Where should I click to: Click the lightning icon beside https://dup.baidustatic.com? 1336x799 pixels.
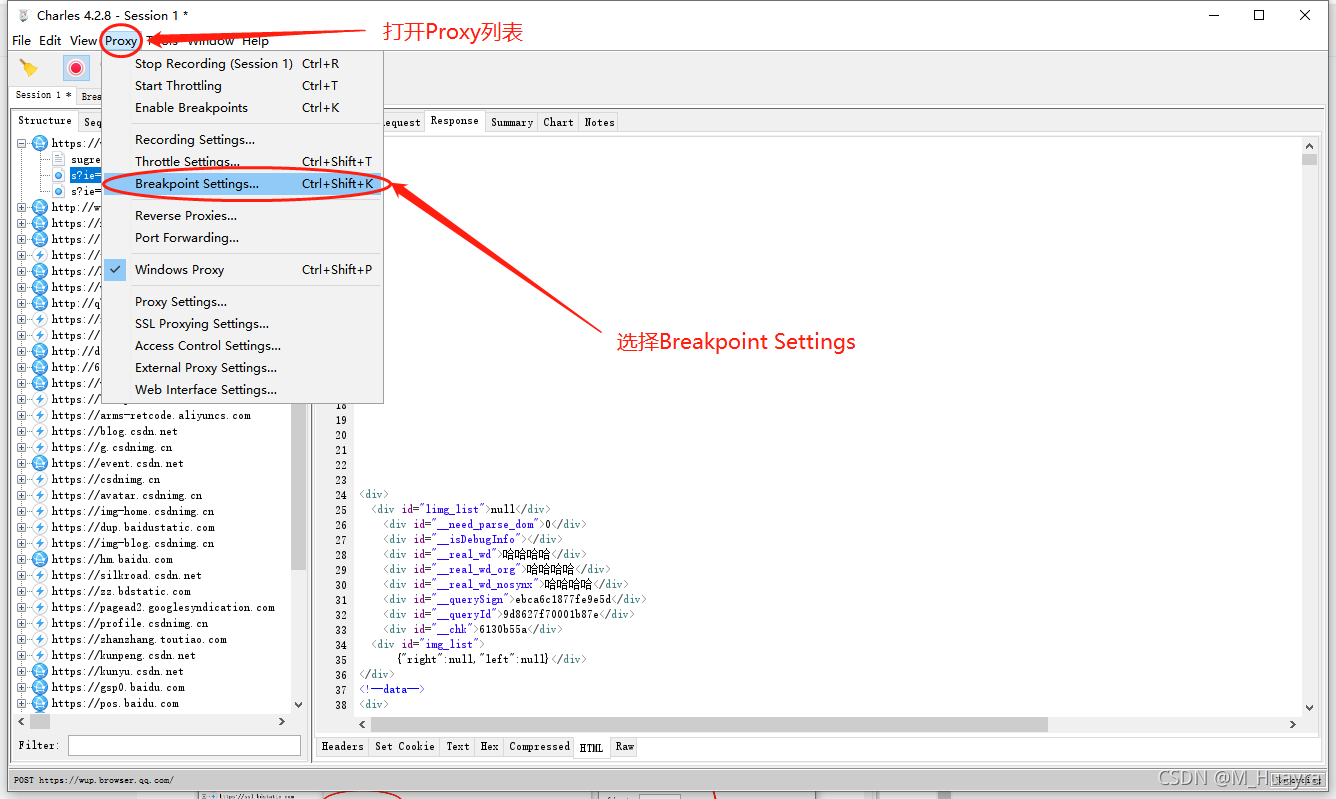pos(40,527)
